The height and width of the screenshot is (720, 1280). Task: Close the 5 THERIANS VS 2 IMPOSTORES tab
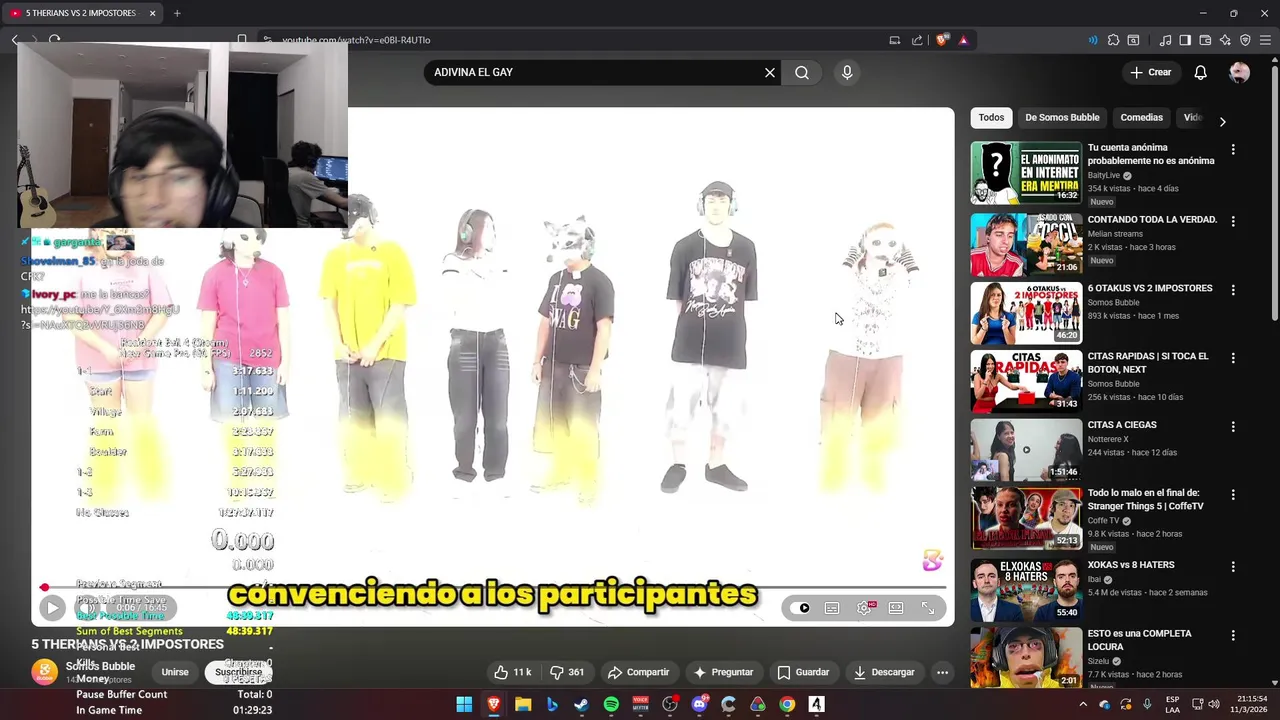tap(153, 13)
